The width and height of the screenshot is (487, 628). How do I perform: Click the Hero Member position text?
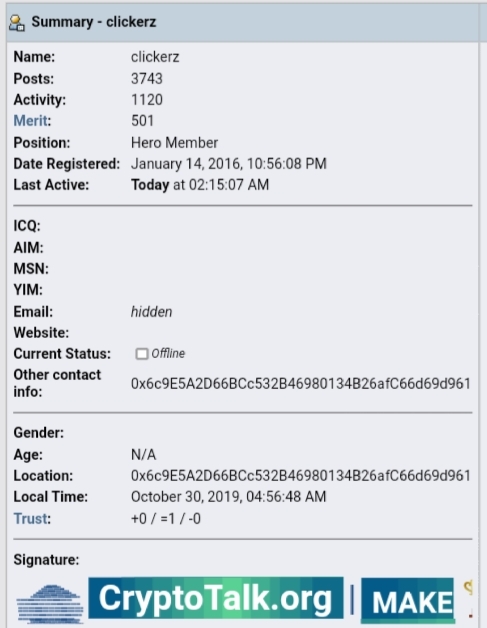[x=174, y=143]
